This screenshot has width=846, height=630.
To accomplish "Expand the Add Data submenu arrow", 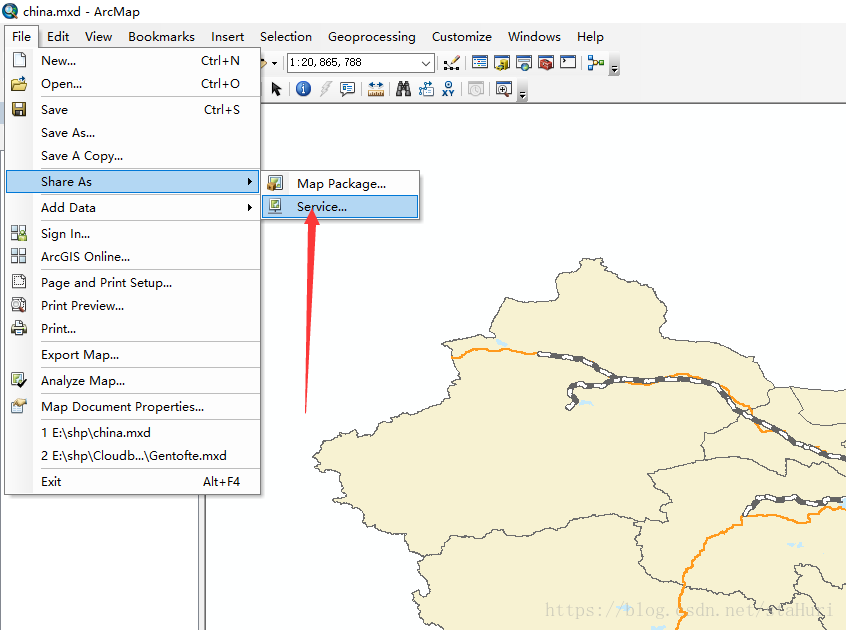I will click(249, 208).
